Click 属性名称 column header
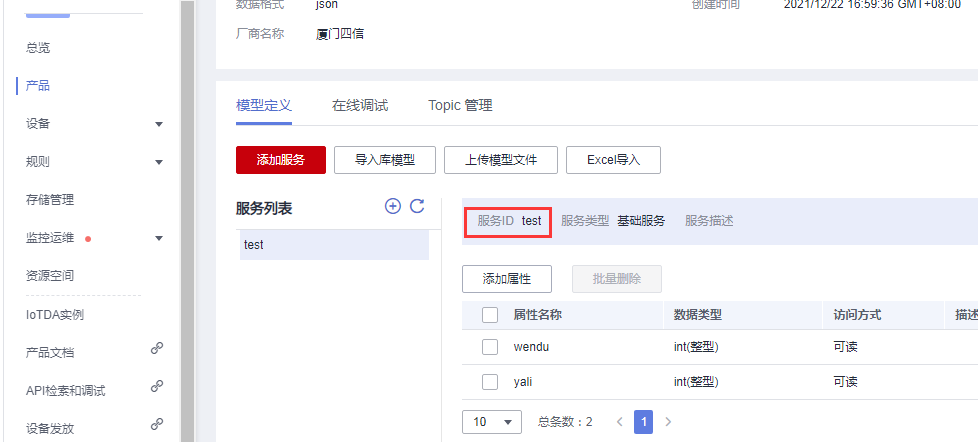 click(538, 315)
